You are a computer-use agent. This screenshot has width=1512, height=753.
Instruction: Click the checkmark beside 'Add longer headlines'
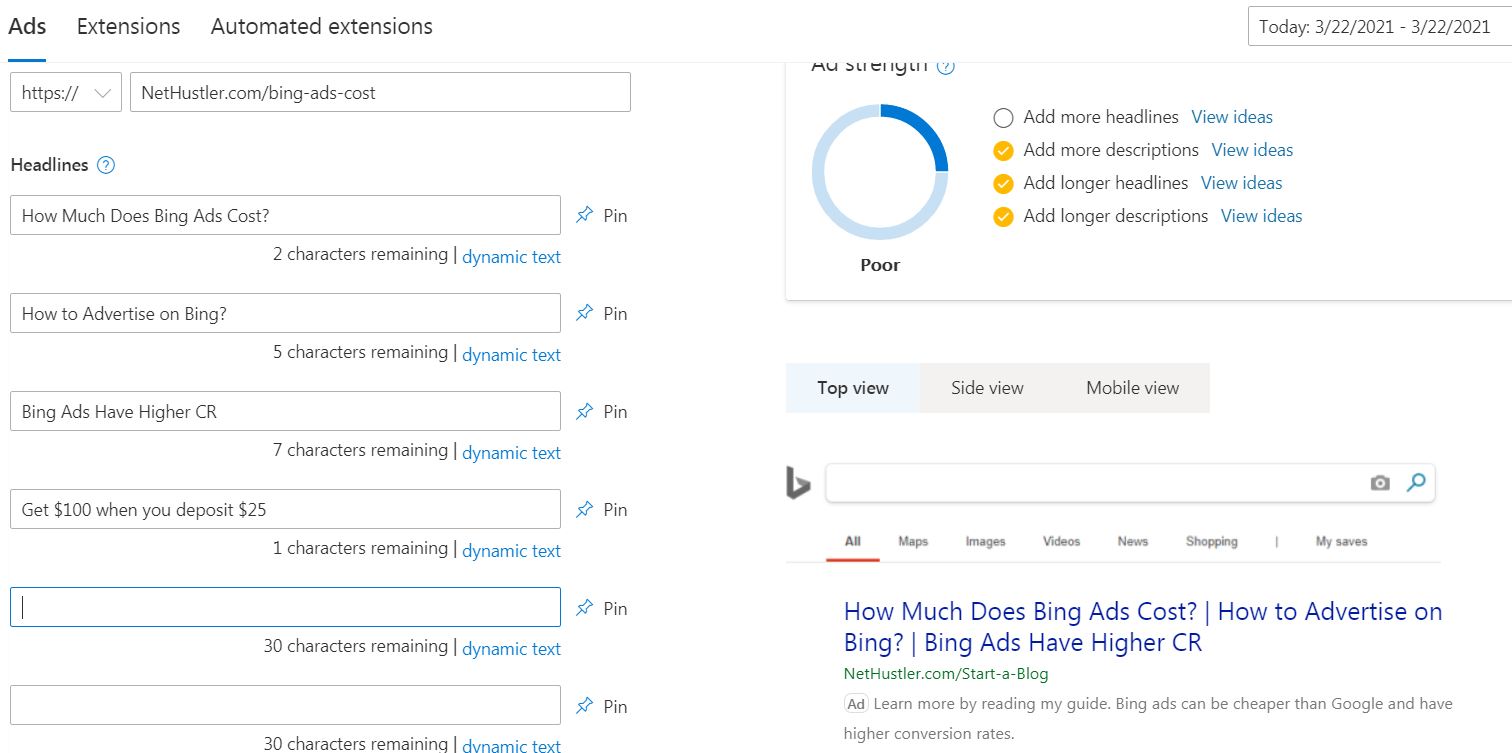tap(1003, 184)
